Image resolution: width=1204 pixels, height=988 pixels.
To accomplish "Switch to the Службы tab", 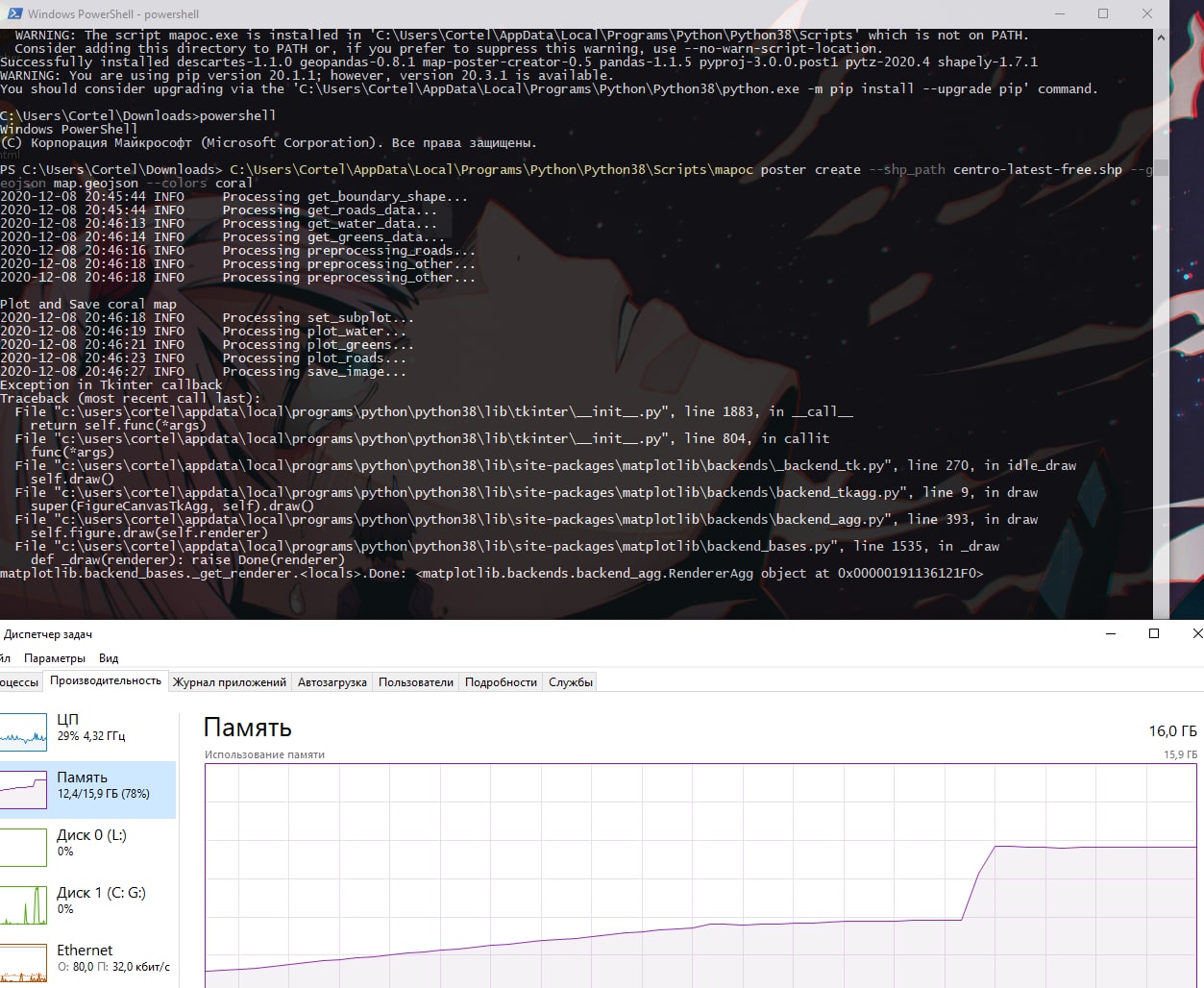I will (x=571, y=682).
